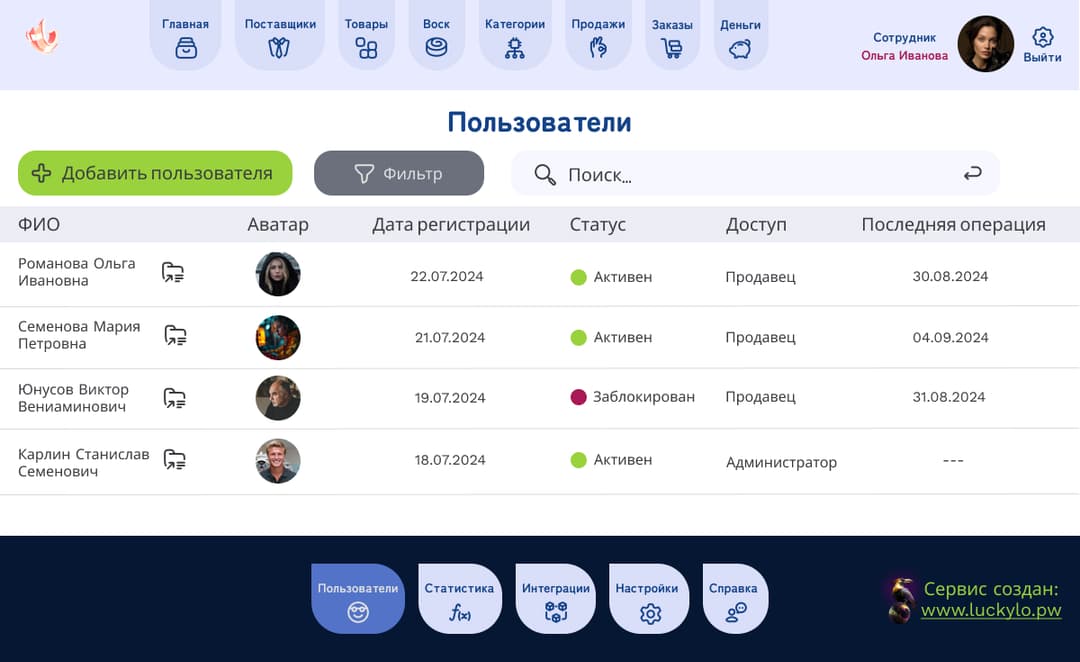Image resolution: width=1080 pixels, height=662 pixels.
Task: Open the Фильтр dropdown
Action: tap(399, 173)
